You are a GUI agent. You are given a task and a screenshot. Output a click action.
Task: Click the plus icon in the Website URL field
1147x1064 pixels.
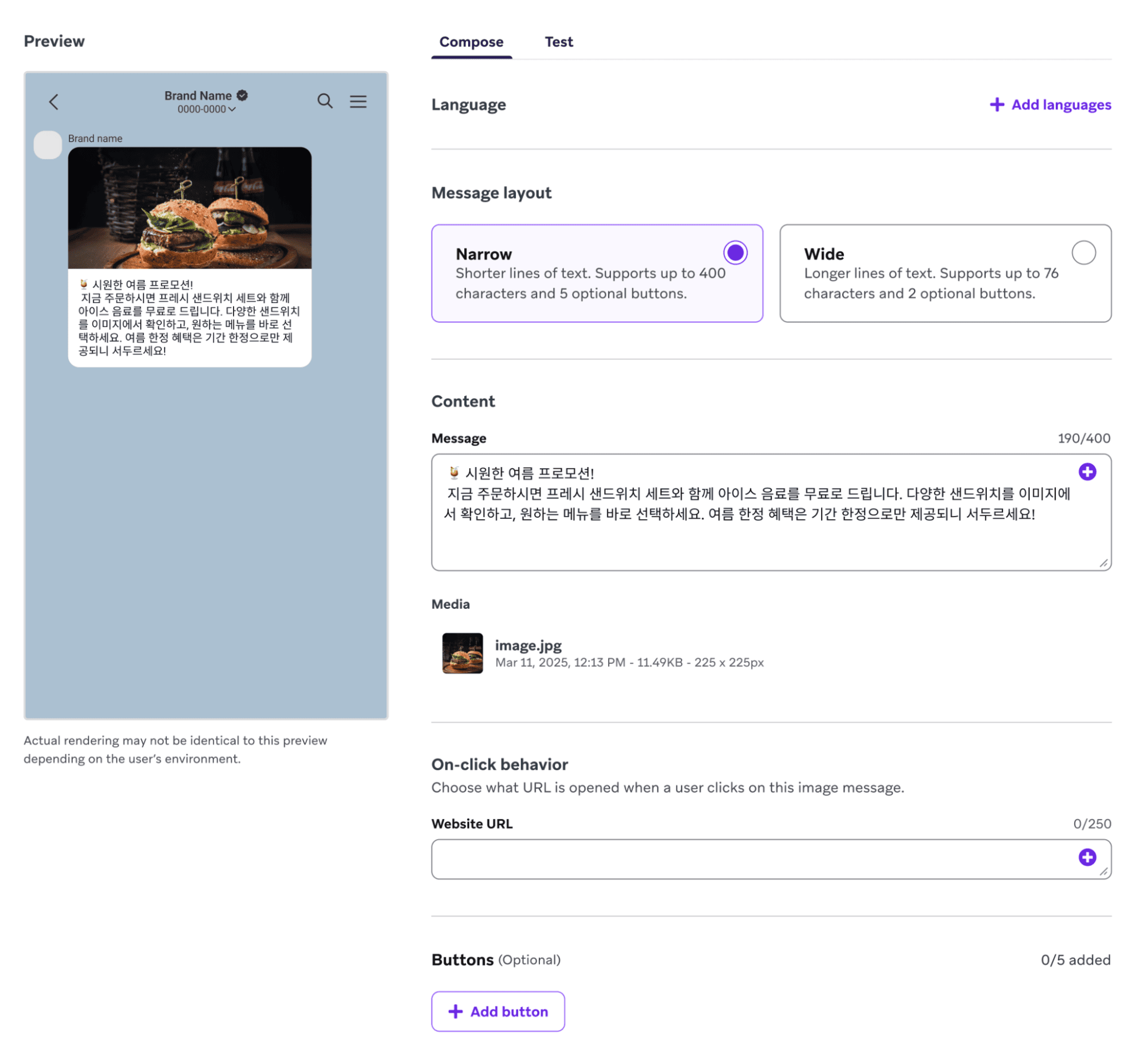[x=1087, y=858]
